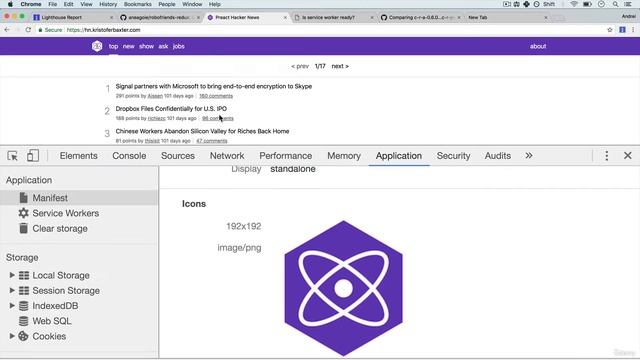Switch to the Network tab
The height and width of the screenshot is (360, 640).
[x=227, y=156]
